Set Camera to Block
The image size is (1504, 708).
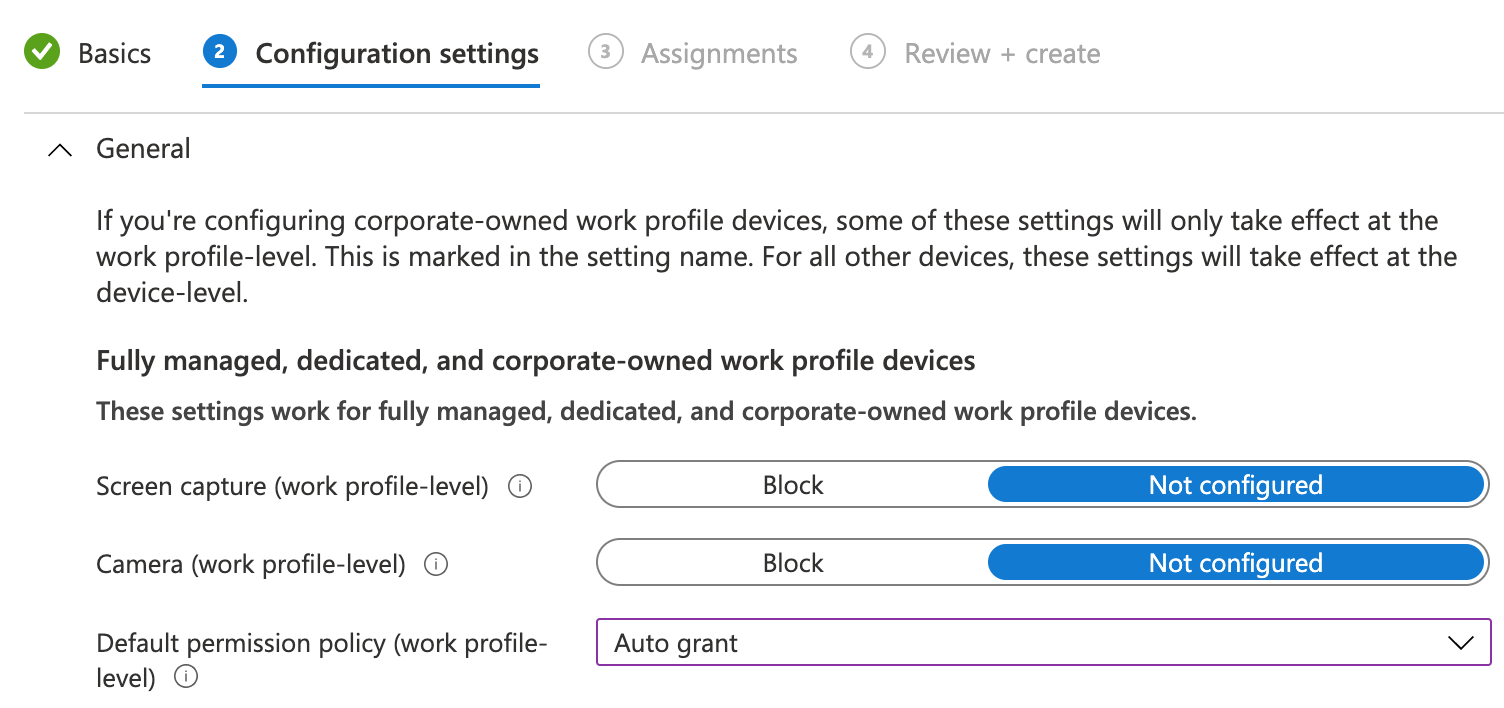[x=793, y=563]
